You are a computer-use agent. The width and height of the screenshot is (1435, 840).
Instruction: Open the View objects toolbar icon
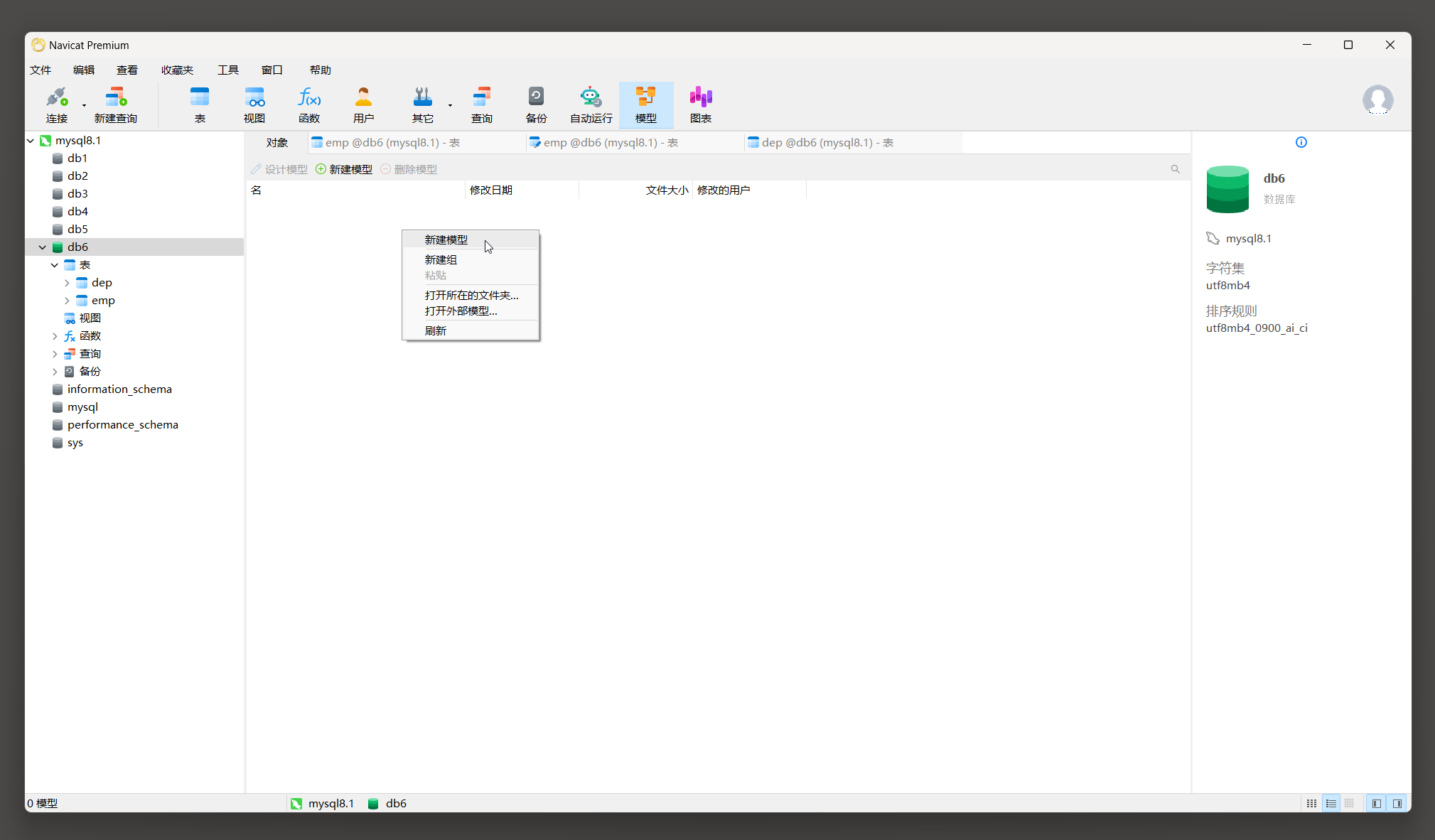(254, 104)
